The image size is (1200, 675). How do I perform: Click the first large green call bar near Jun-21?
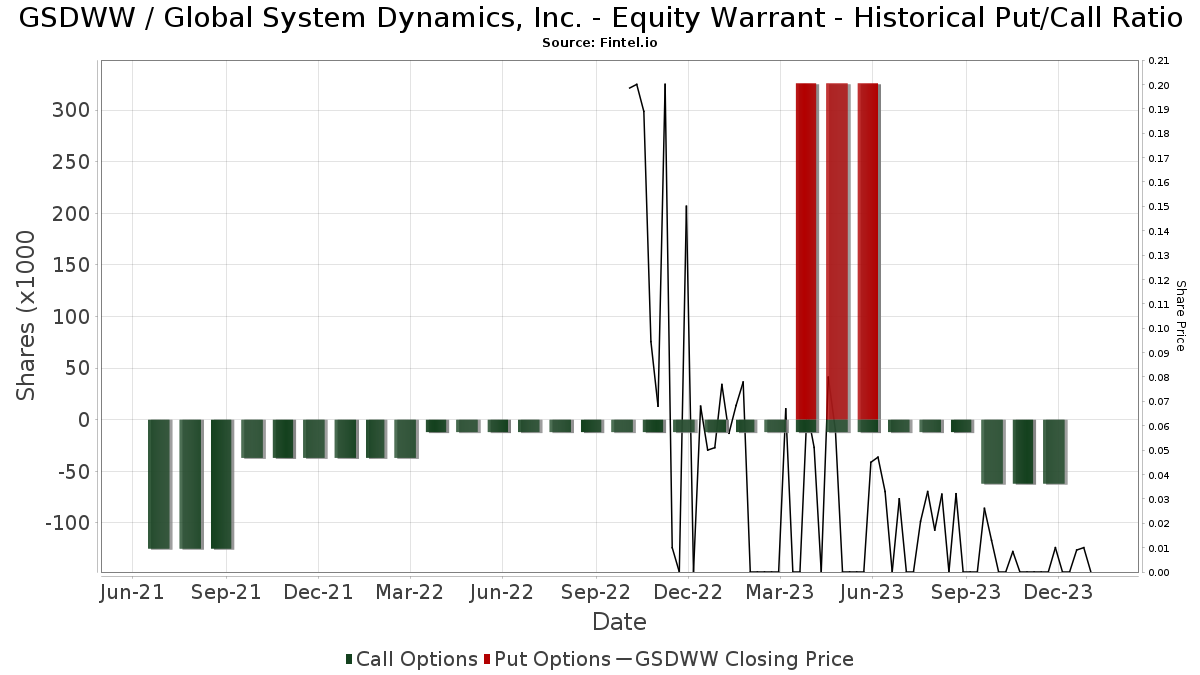tap(160, 484)
